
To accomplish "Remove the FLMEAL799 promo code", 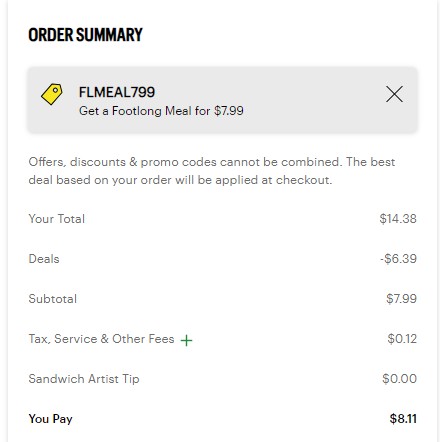I will click(394, 94).
